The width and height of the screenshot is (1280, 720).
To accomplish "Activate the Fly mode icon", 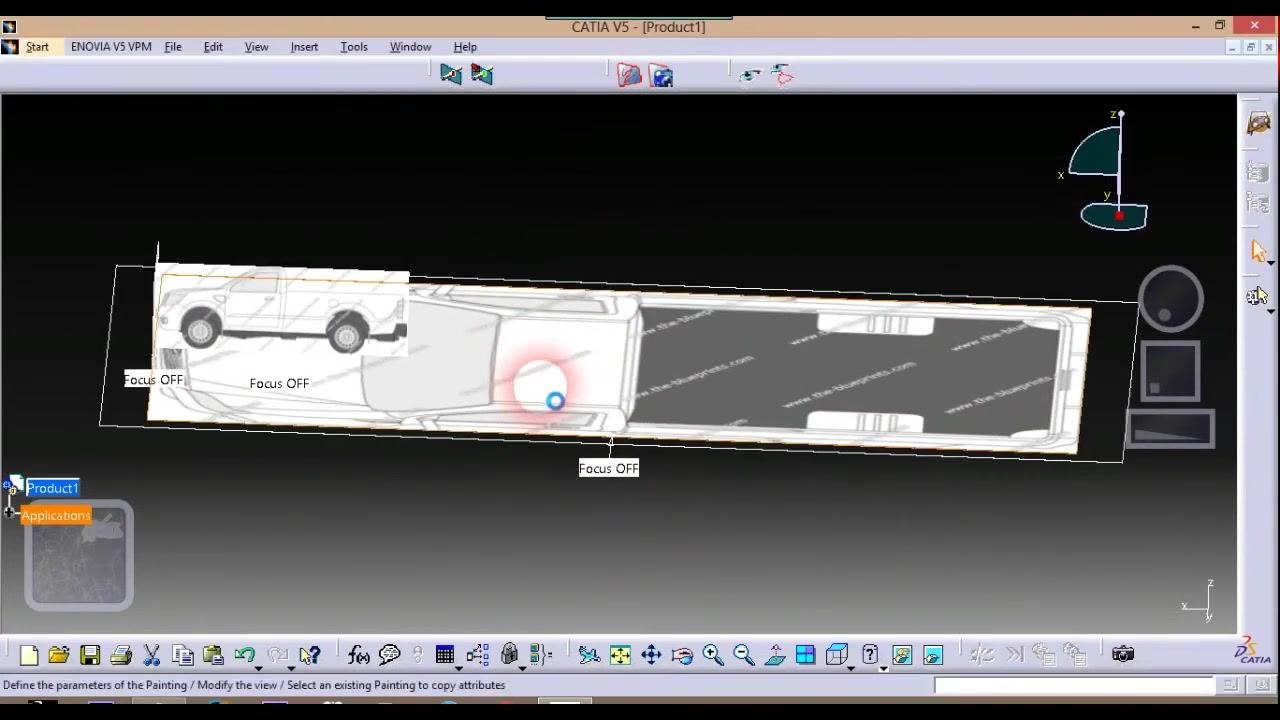I will pyautogui.click(x=589, y=655).
